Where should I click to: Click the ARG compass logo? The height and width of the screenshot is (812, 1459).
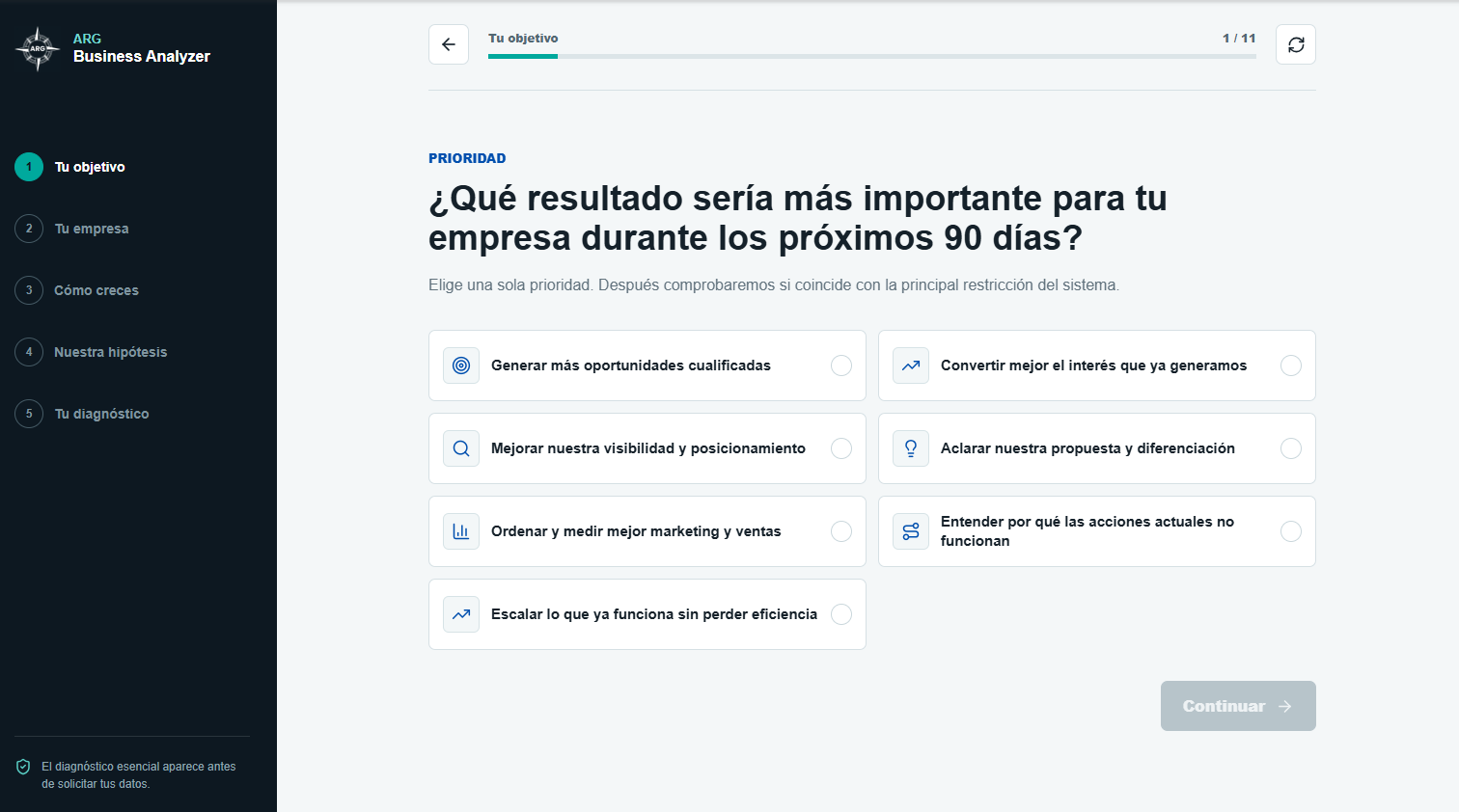coord(38,48)
